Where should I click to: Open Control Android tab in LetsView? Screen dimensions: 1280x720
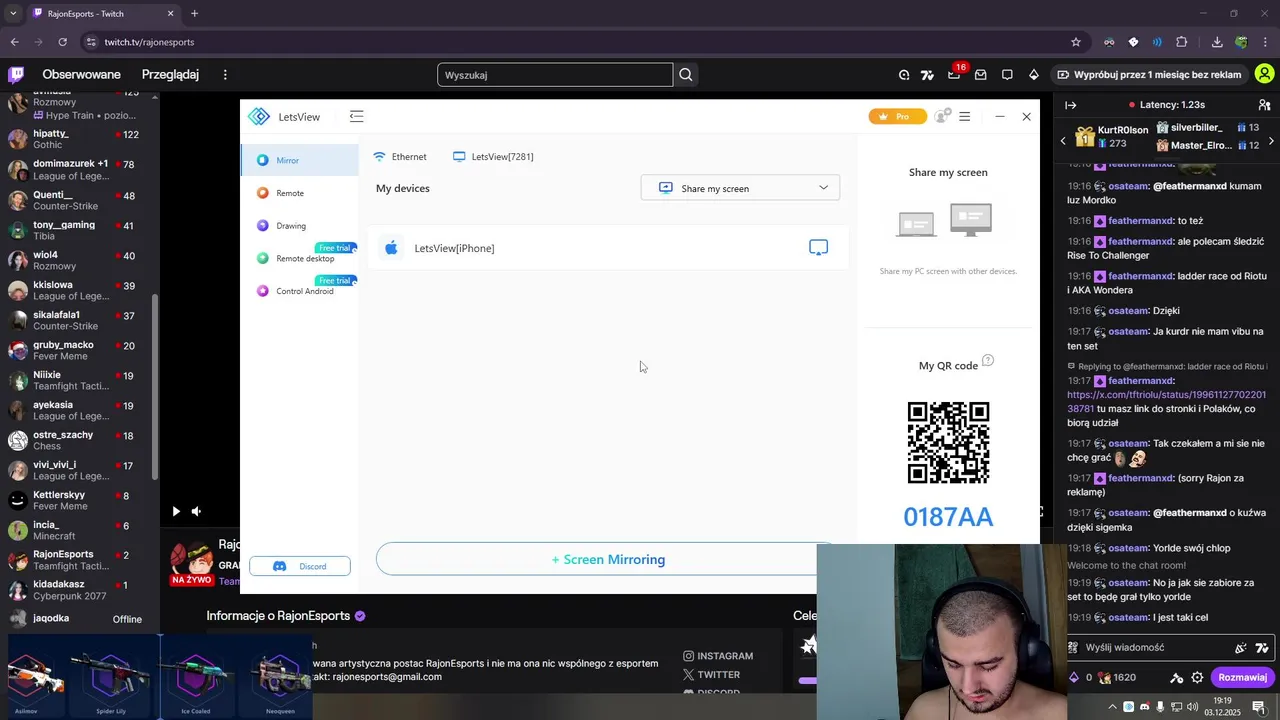(299, 291)
